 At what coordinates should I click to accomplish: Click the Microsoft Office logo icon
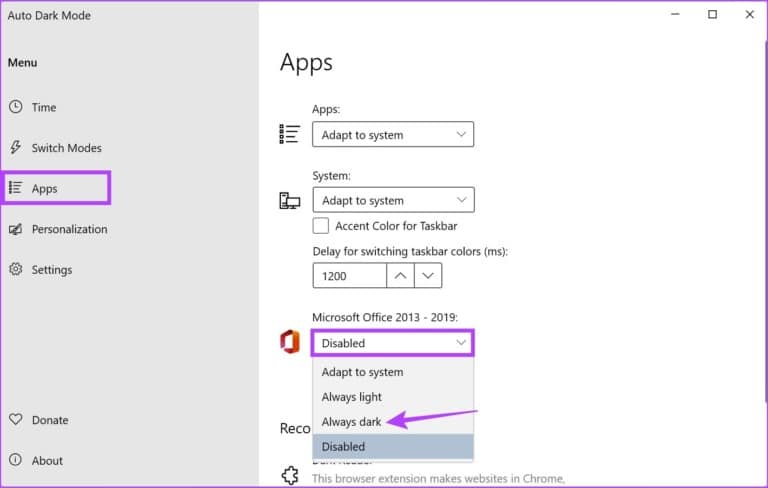coord(289,342)
